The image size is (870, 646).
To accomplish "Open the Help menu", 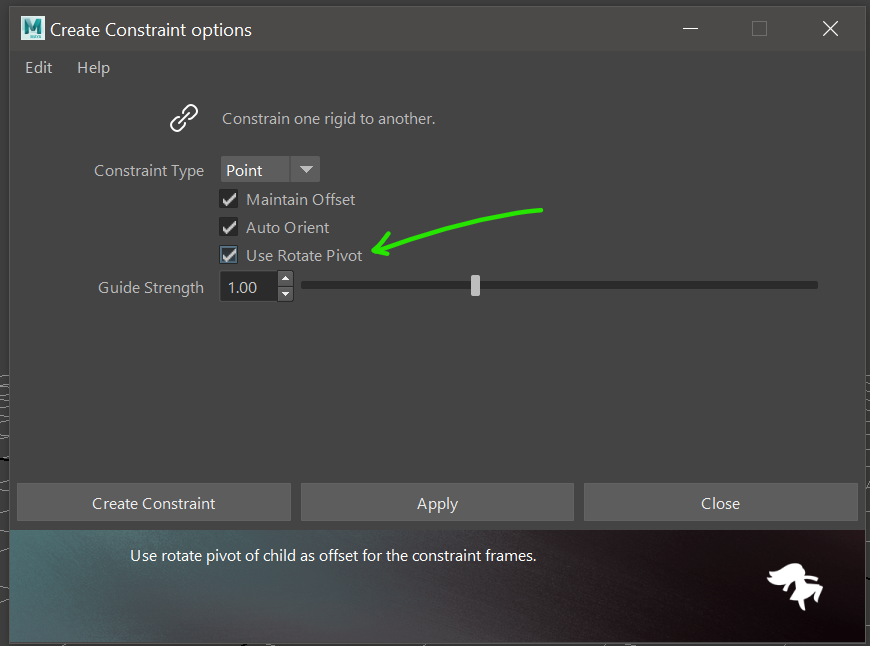I will [93, 68].
